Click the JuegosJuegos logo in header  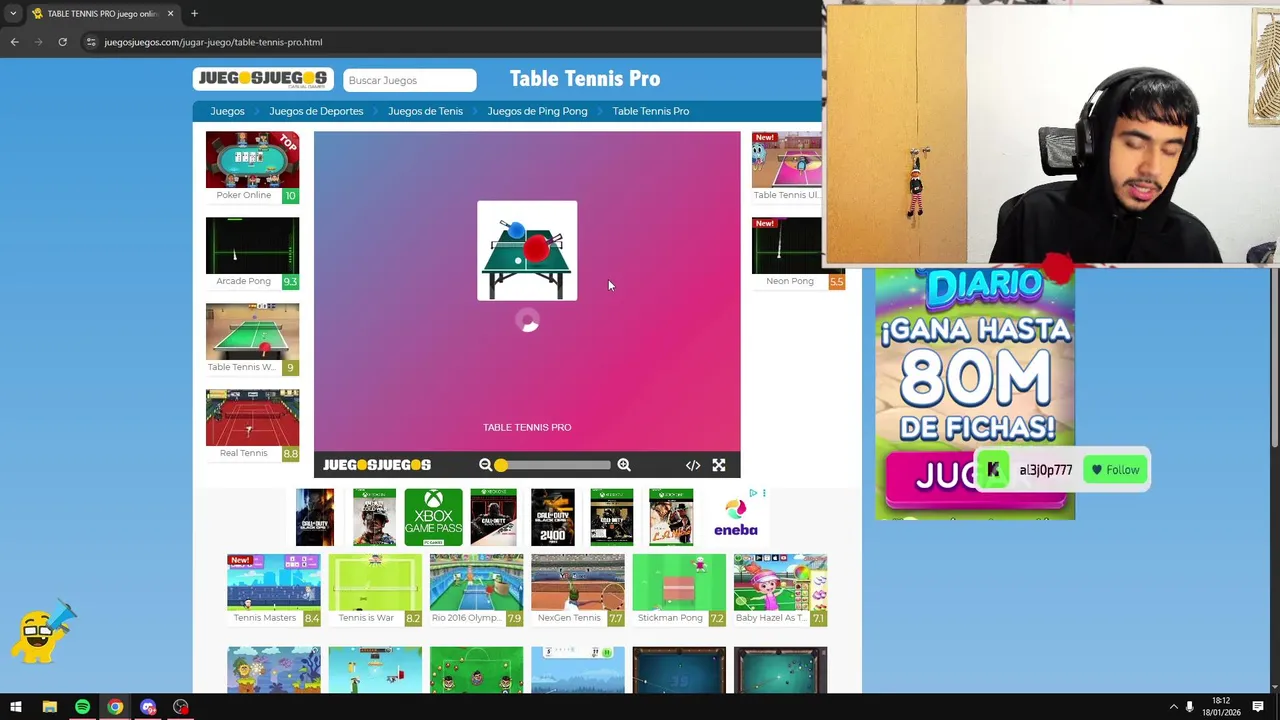pyautogui.click(x=263, y=79)
